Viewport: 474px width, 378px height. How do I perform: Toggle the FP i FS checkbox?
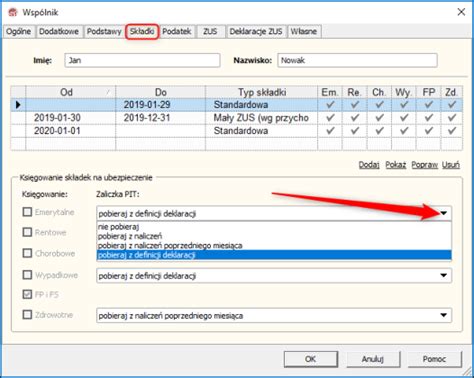27,294
